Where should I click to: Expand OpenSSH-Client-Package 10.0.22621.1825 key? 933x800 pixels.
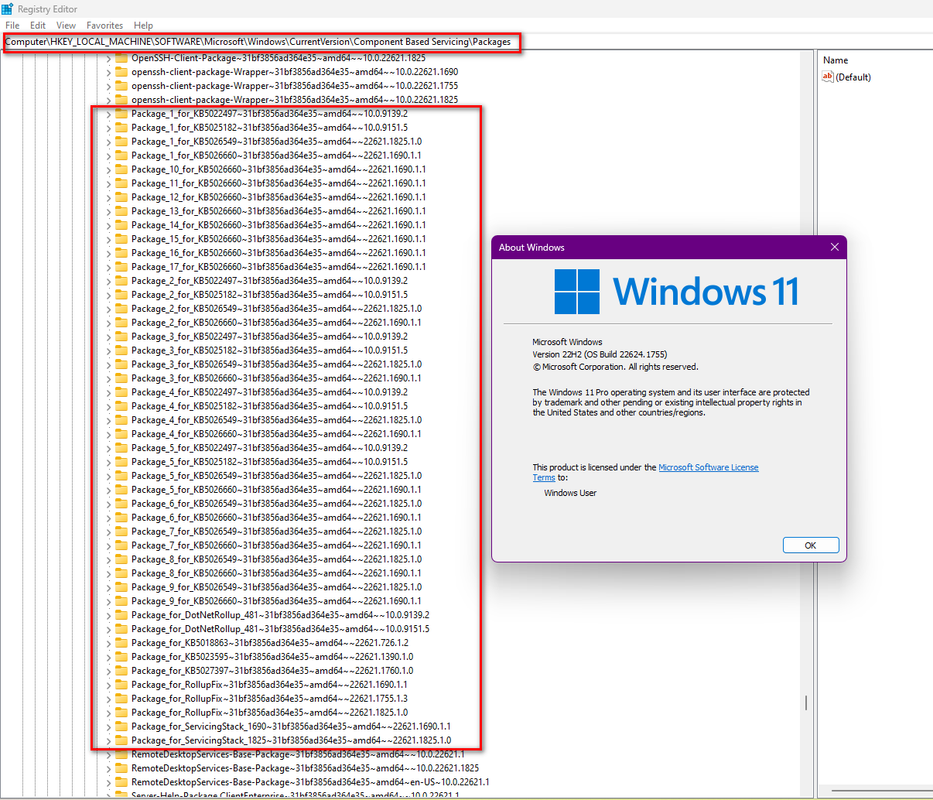pos(108,58)
